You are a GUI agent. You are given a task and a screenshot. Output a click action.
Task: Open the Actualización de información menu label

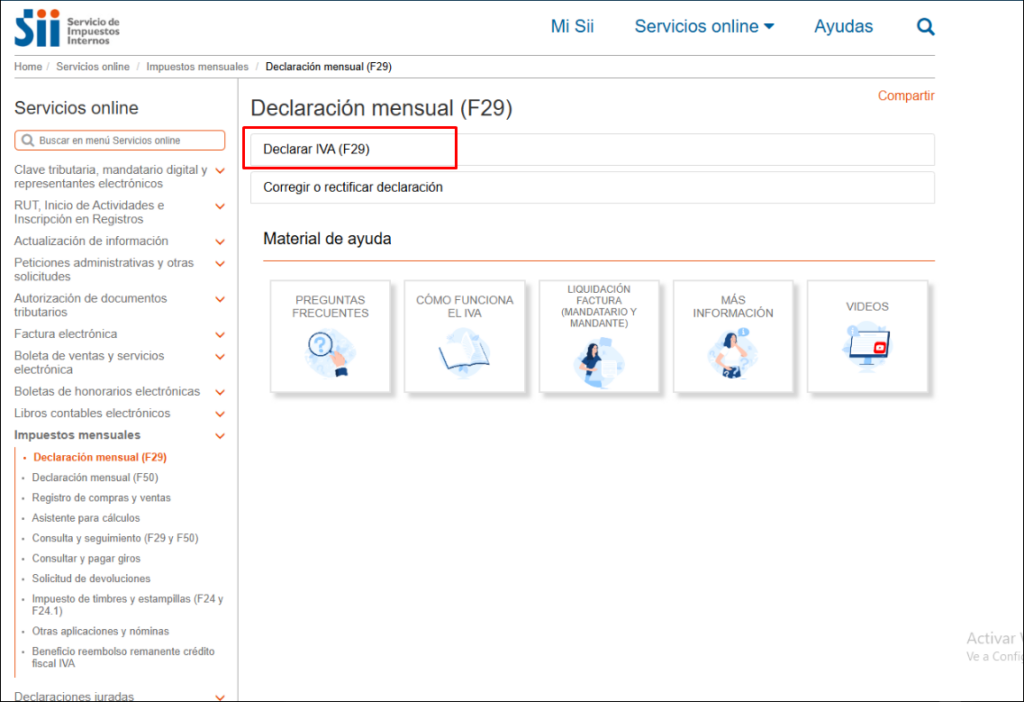point(91,241)
